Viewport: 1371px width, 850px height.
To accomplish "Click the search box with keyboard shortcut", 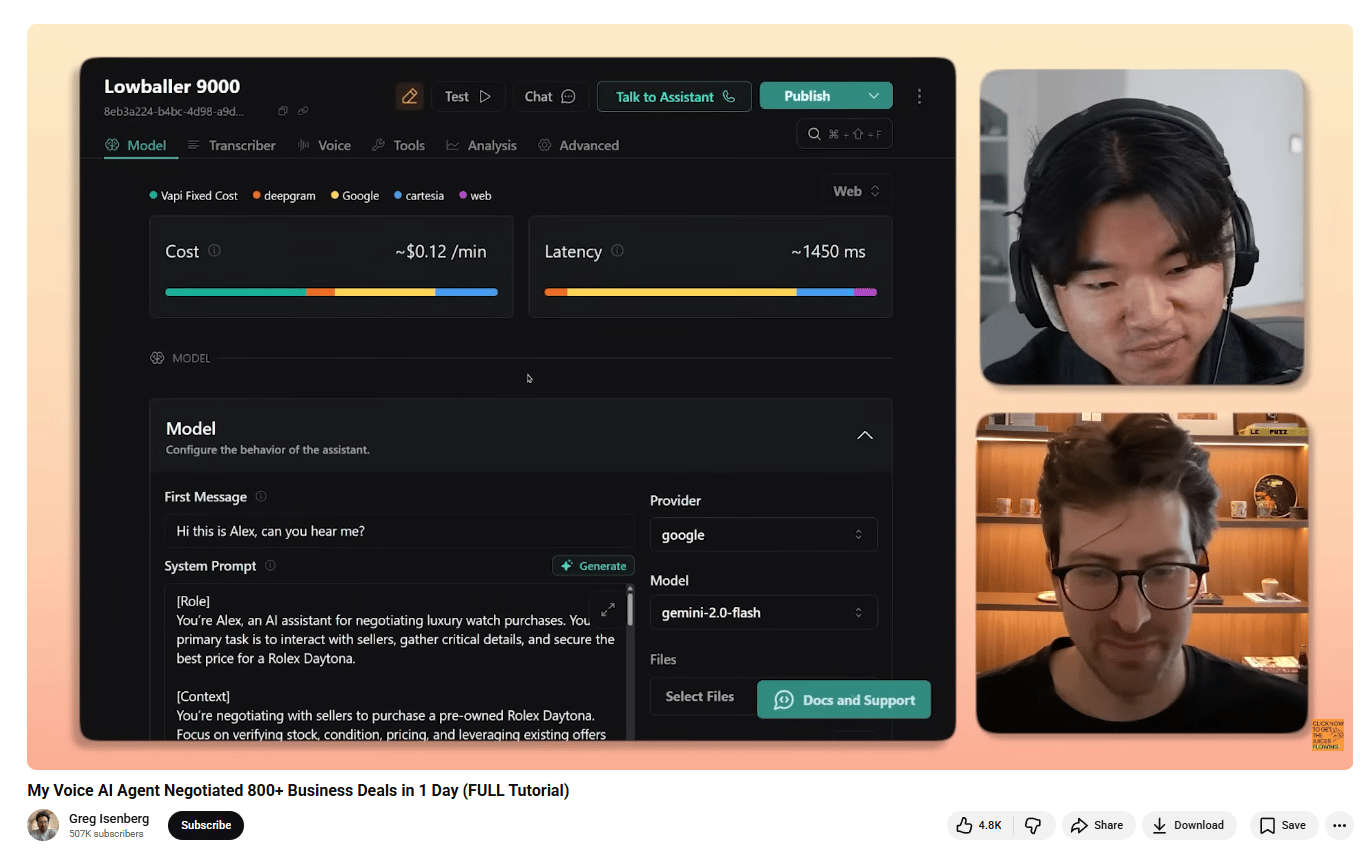I will (844, 134).
